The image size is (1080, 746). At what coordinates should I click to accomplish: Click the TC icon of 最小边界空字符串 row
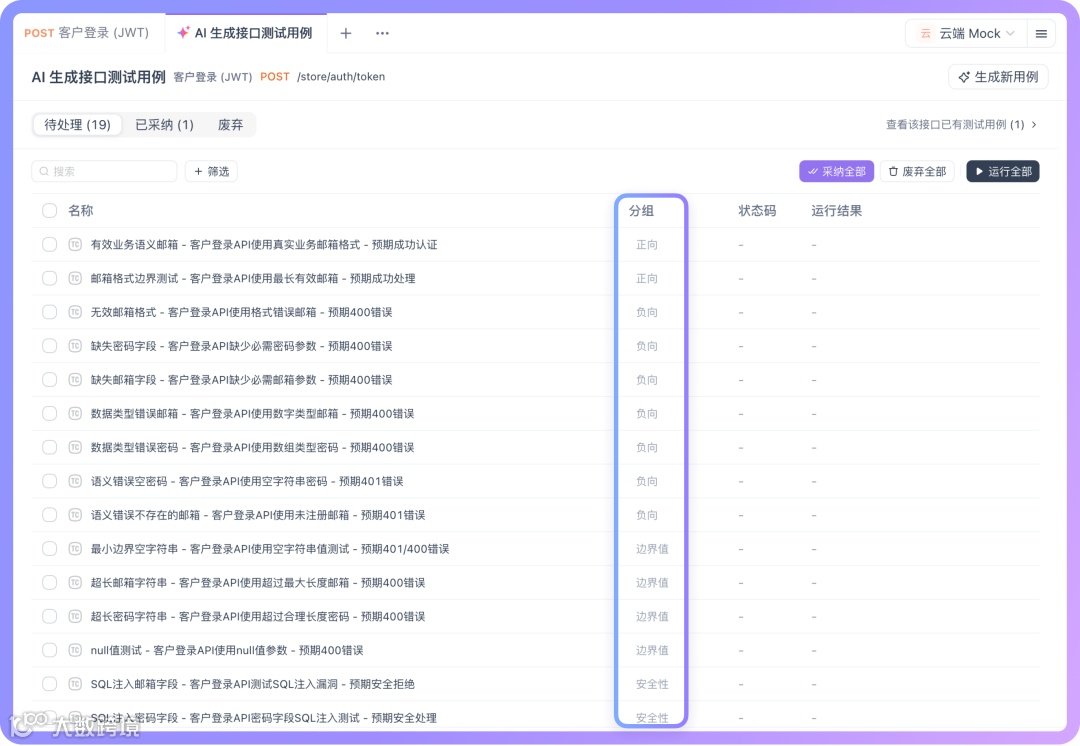pyautogui.click(x=75, y=548)
